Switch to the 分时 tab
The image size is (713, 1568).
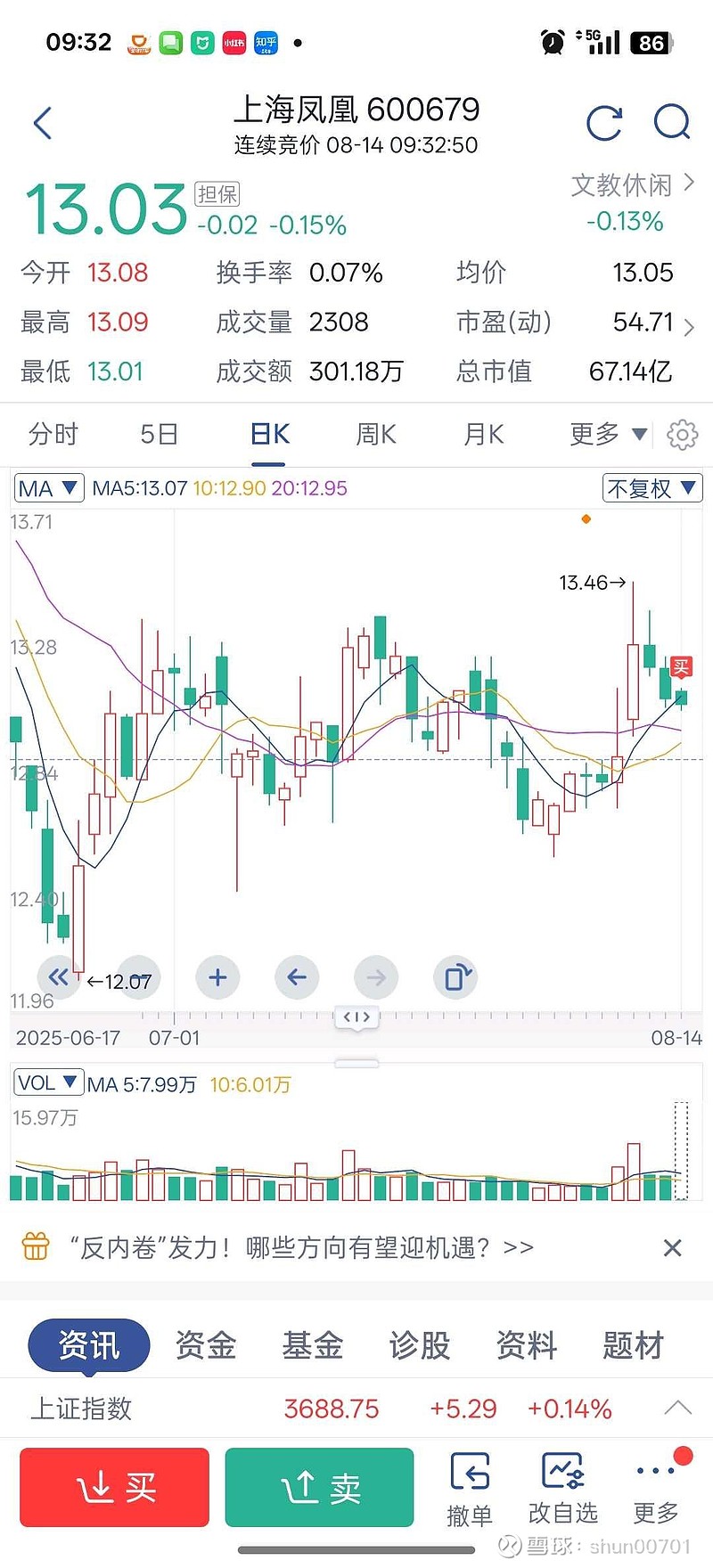click(x=53, y=435)
